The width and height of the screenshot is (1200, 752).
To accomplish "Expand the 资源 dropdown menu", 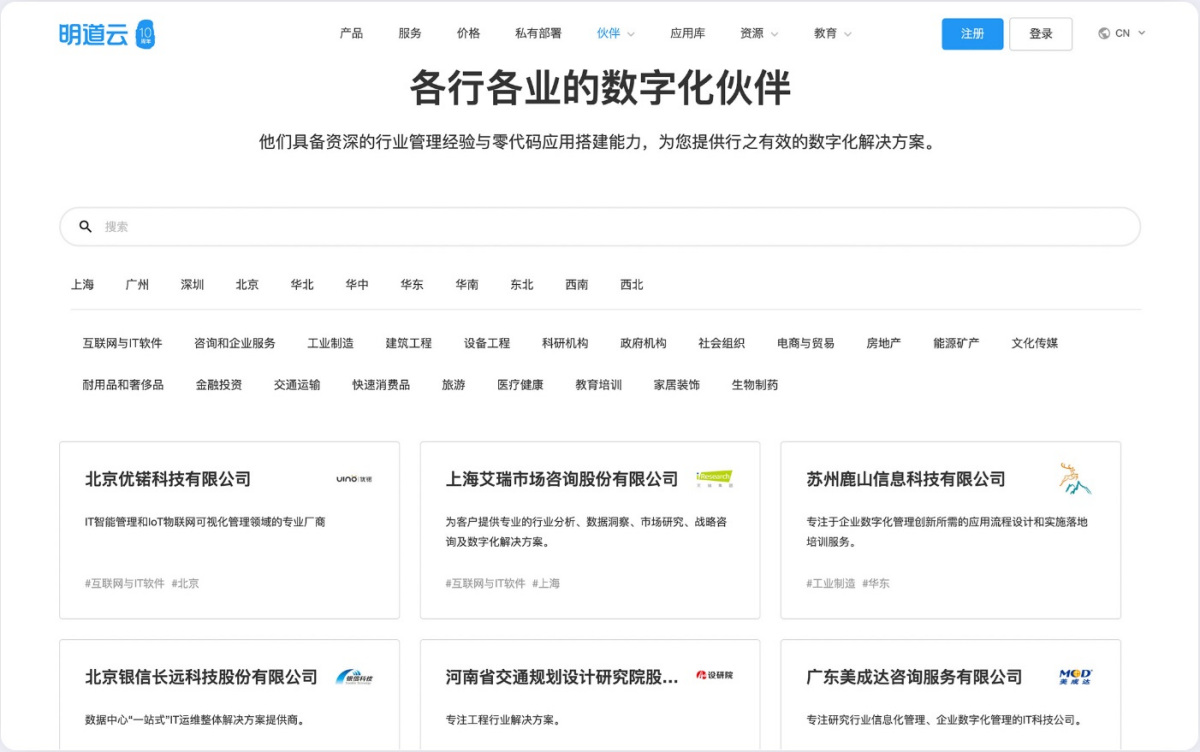I will tap(758, 33).
